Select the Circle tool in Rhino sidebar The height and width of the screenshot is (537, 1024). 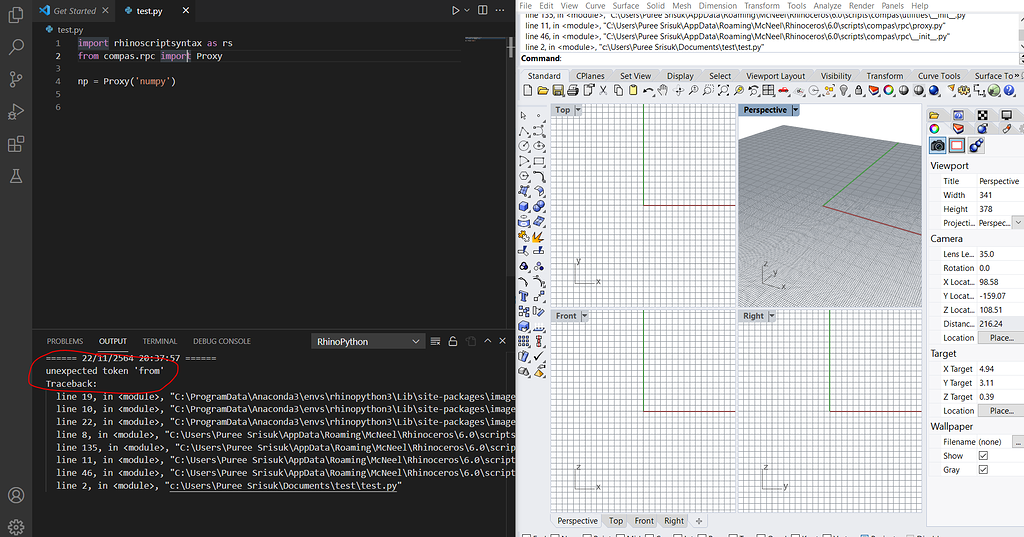pos(524,146)
